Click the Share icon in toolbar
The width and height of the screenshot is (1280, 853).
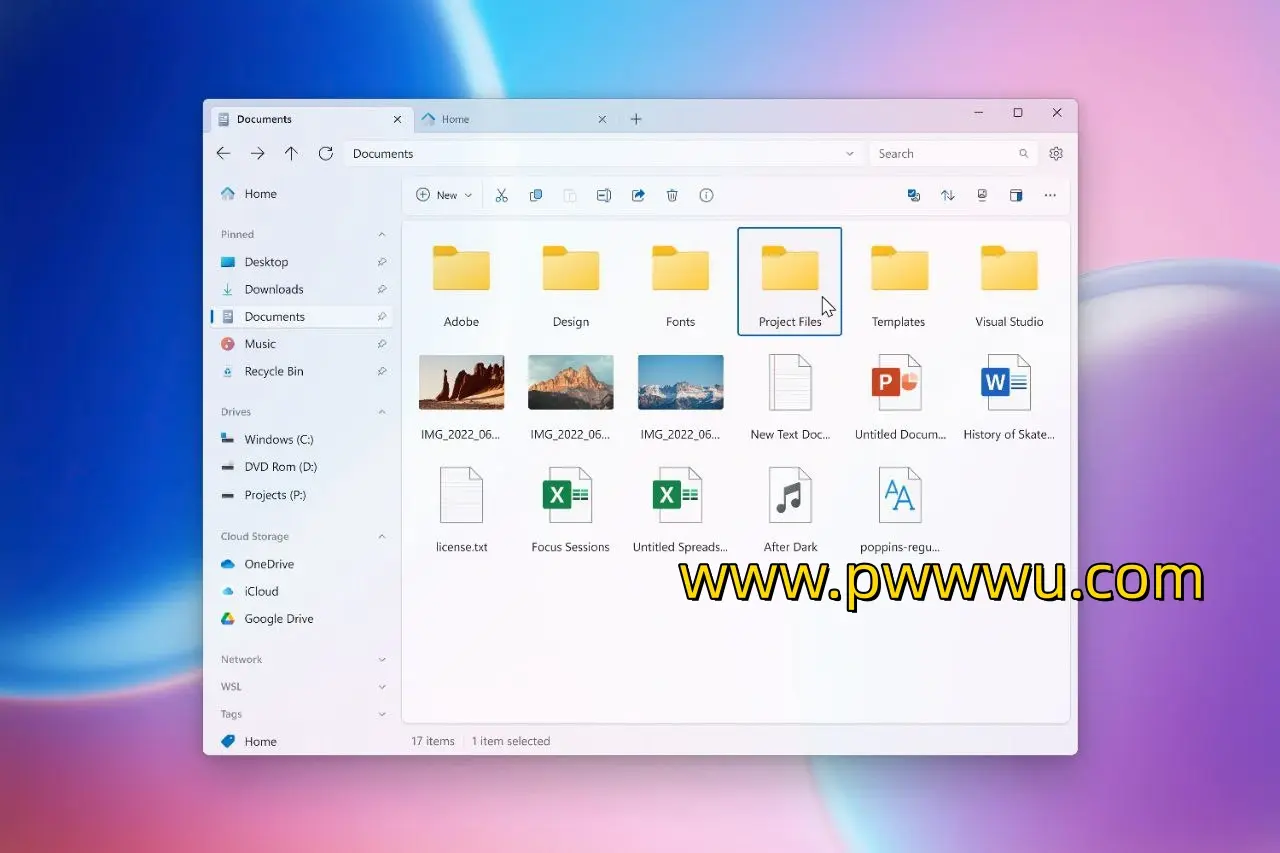638,196
